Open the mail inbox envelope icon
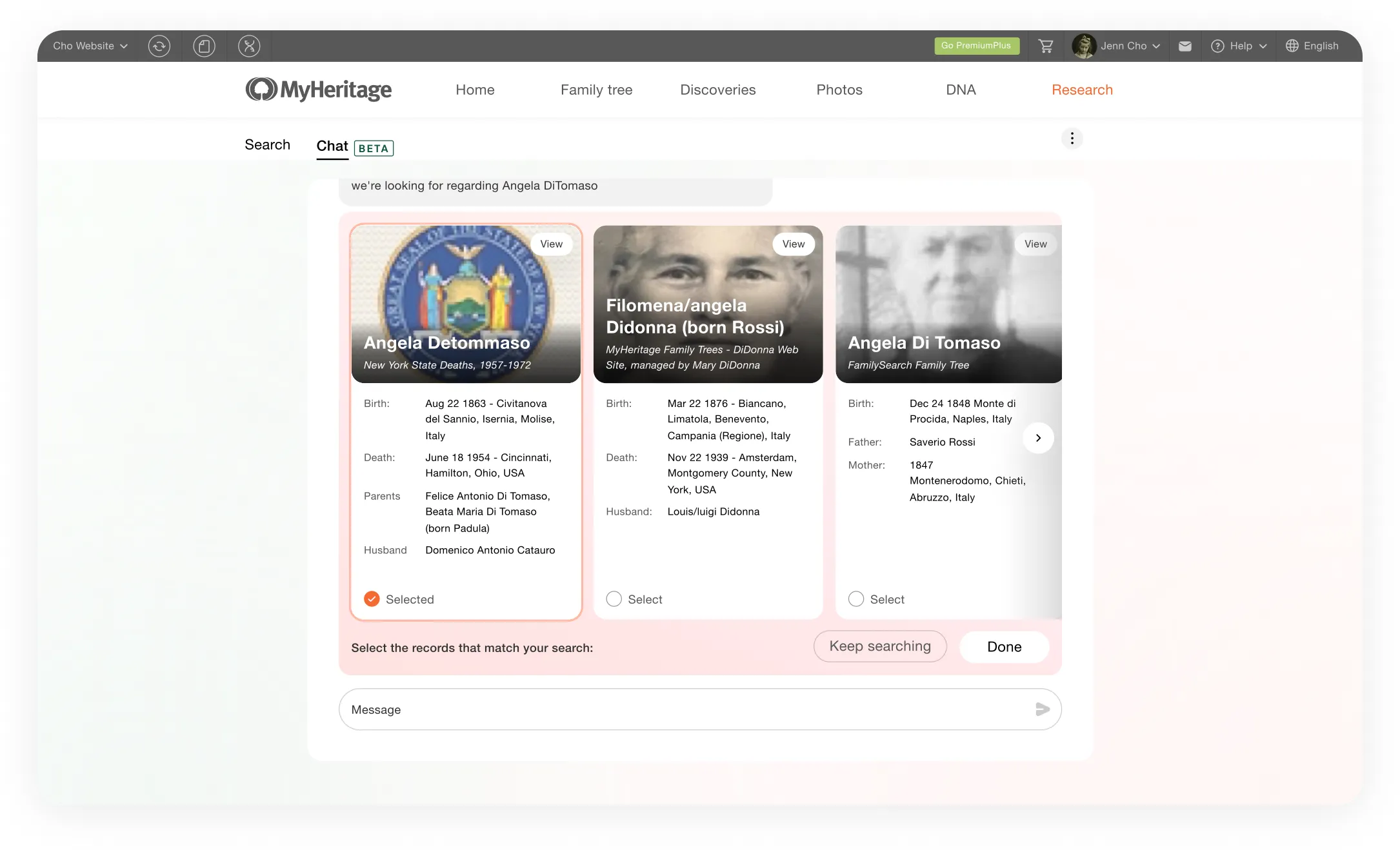The image size is (1400, 850). [1185, 46]
